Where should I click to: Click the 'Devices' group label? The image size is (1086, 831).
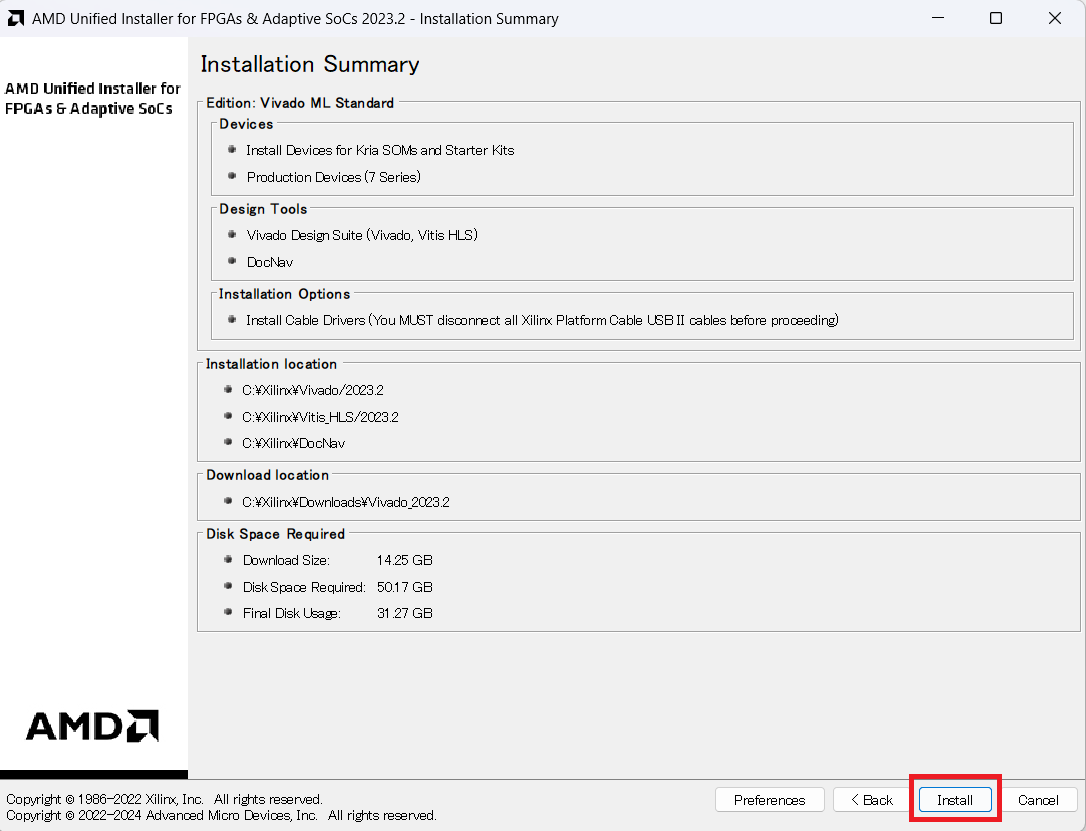(x=246, y=124)
